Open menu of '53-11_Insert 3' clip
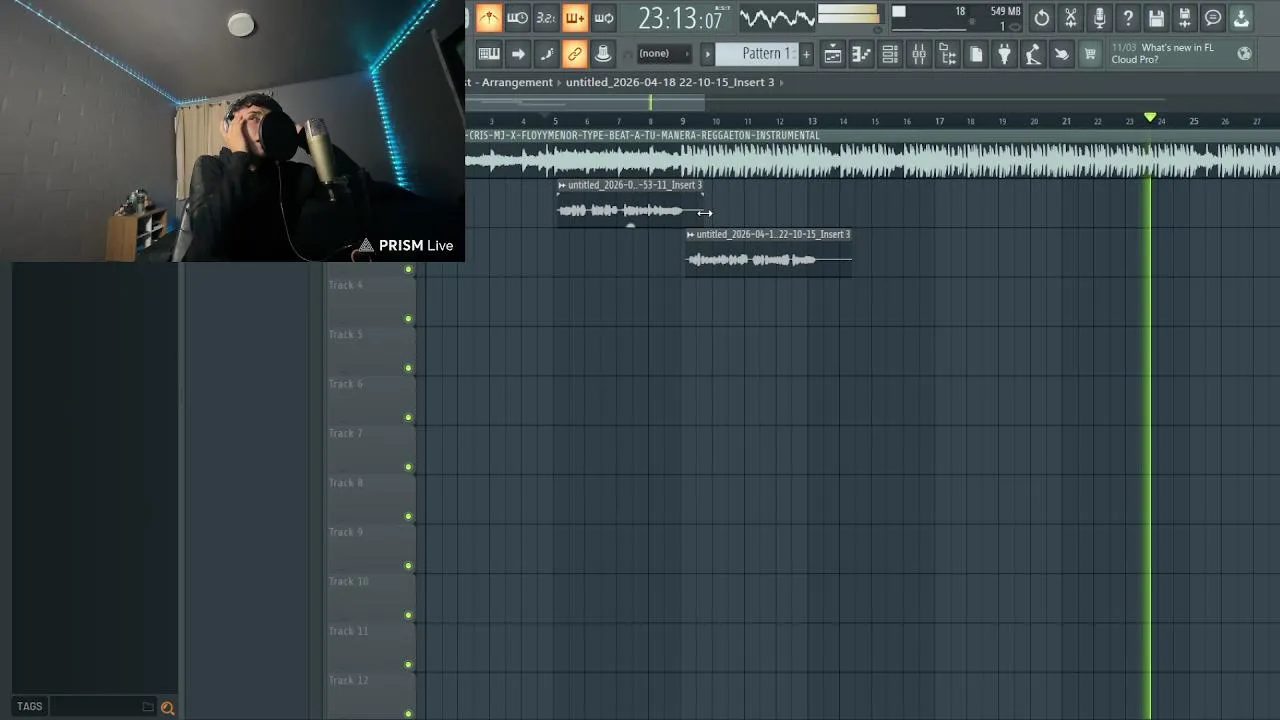 [562, 185]
